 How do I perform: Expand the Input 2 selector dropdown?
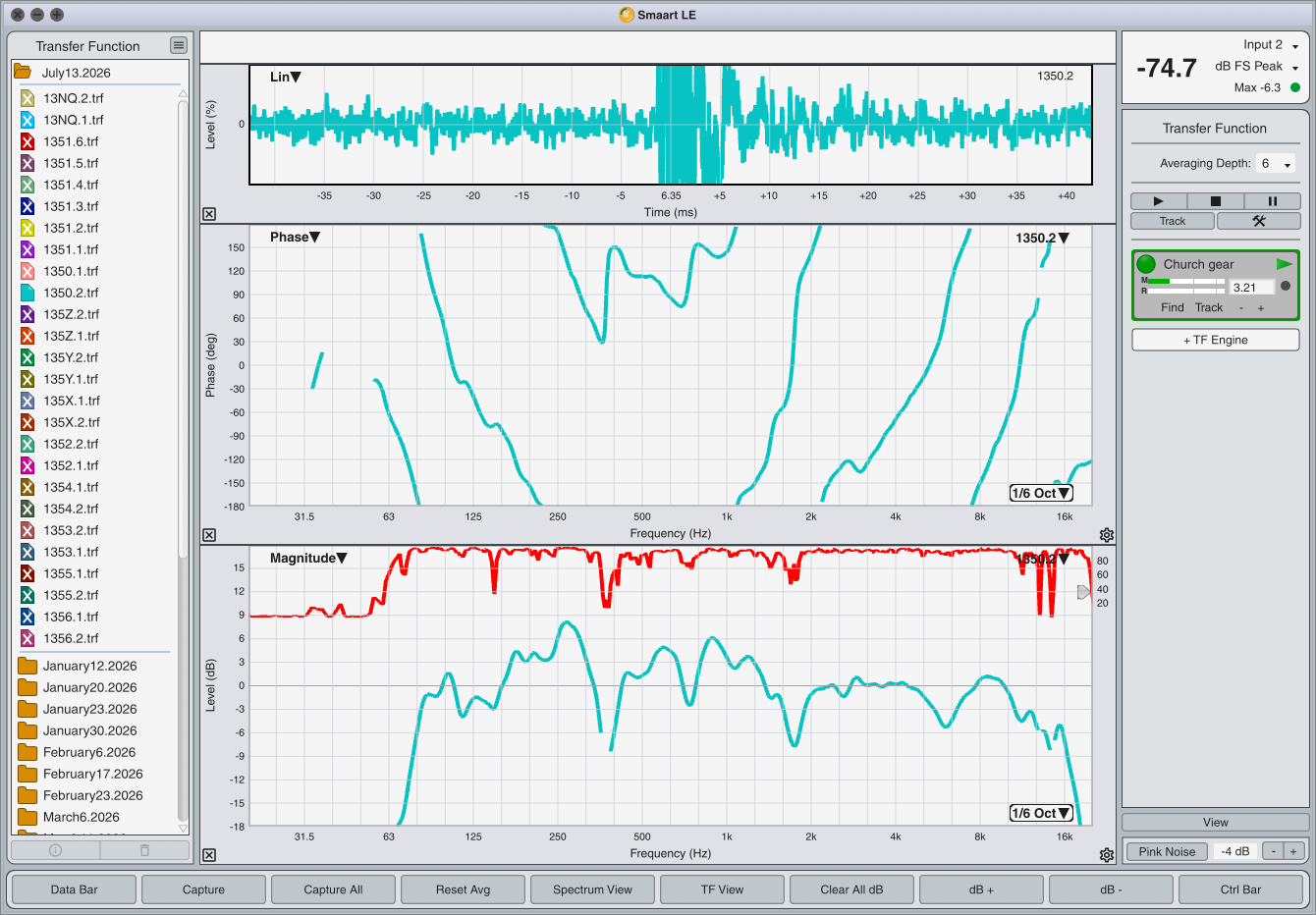(x=1294, y=46)
